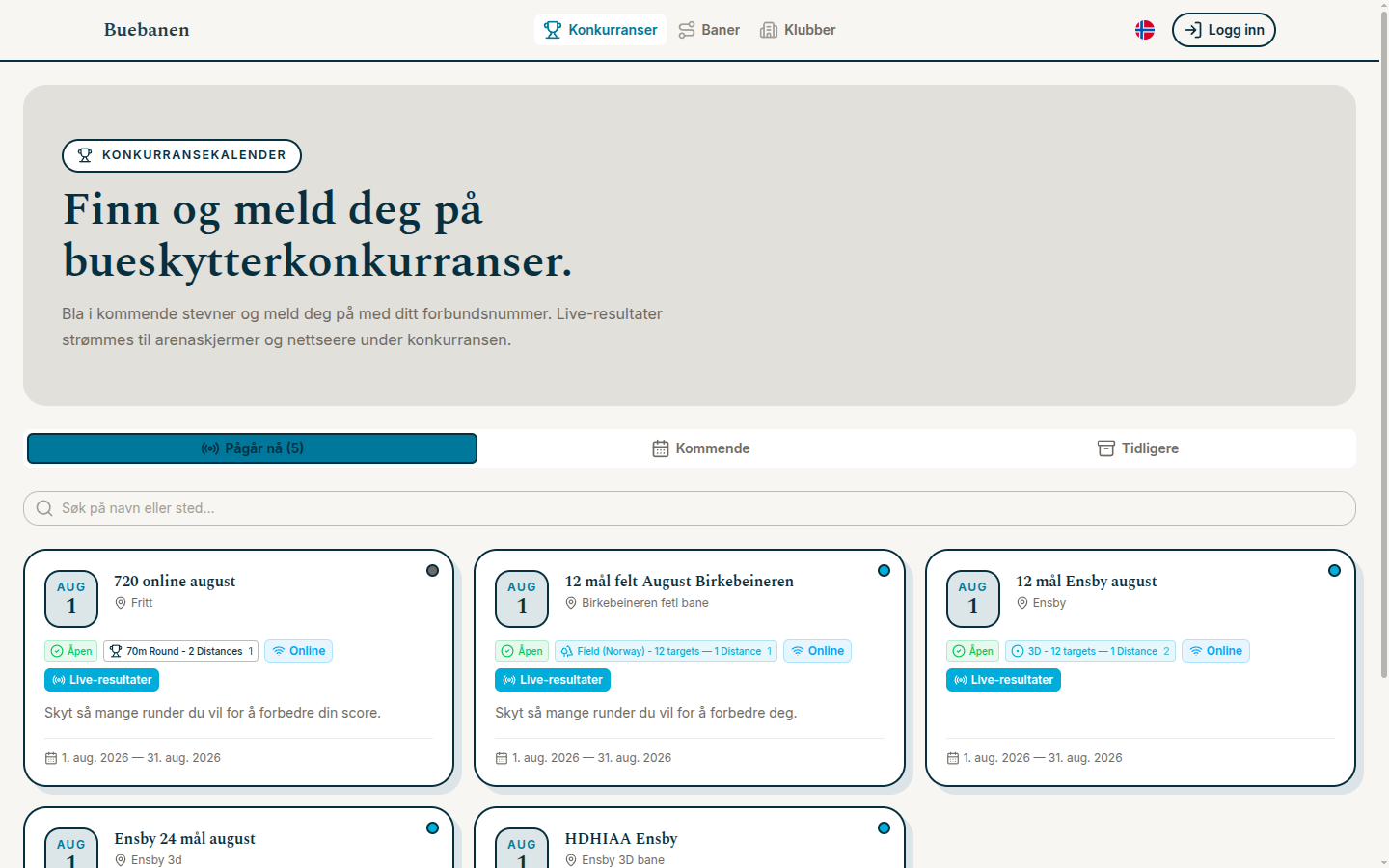This screenshot has width=1389, height=868.
Task: Click the wifi icon on 12 mål Ensby august
Action: (x=1196, y=651)
